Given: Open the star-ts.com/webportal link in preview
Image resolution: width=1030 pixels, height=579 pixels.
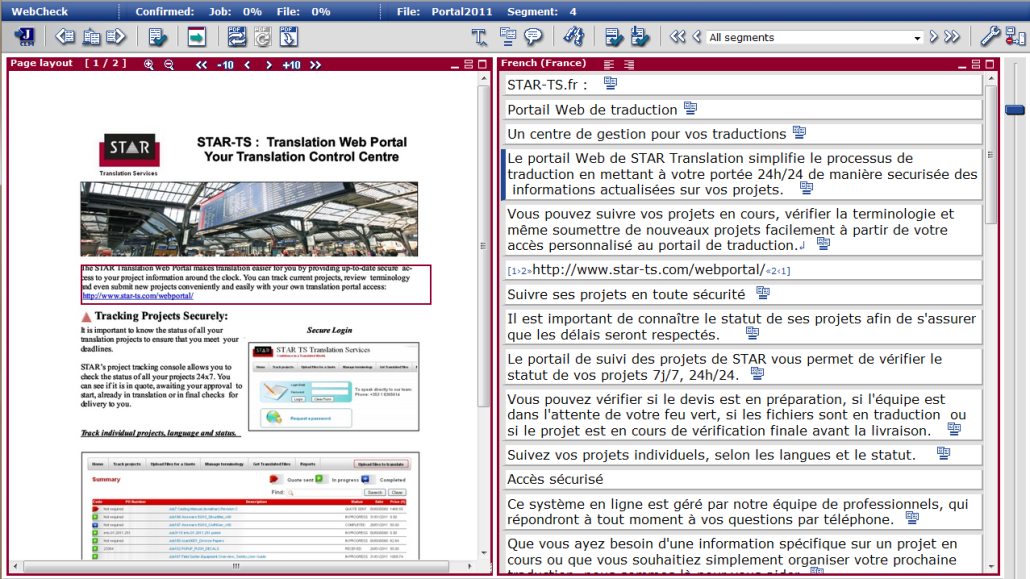Looking at the screenshot, I should click(x=137, y=296).
